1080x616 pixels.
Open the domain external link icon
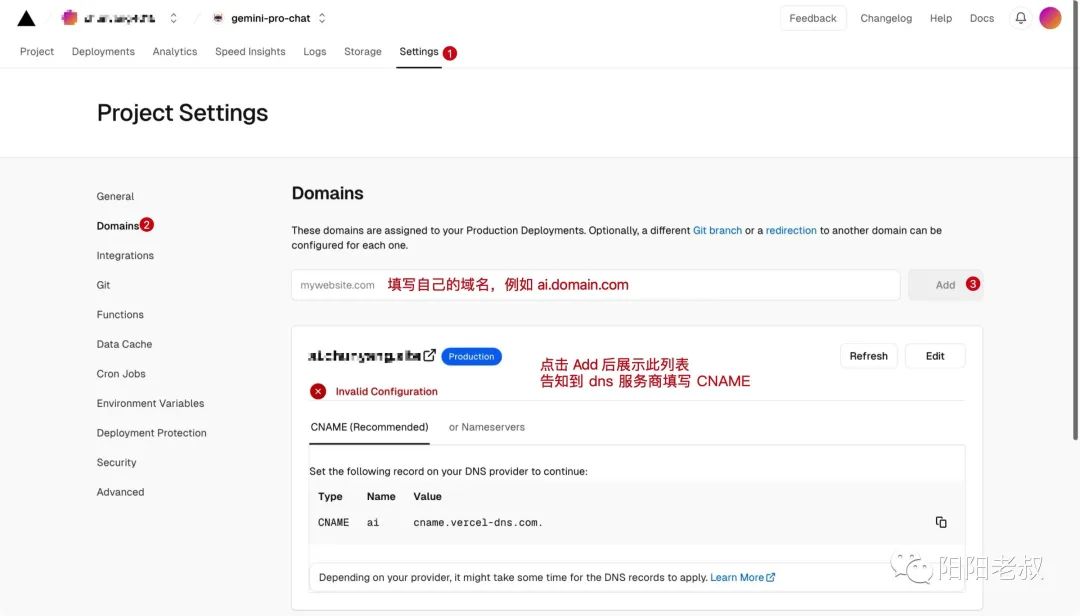coord(429,356)
